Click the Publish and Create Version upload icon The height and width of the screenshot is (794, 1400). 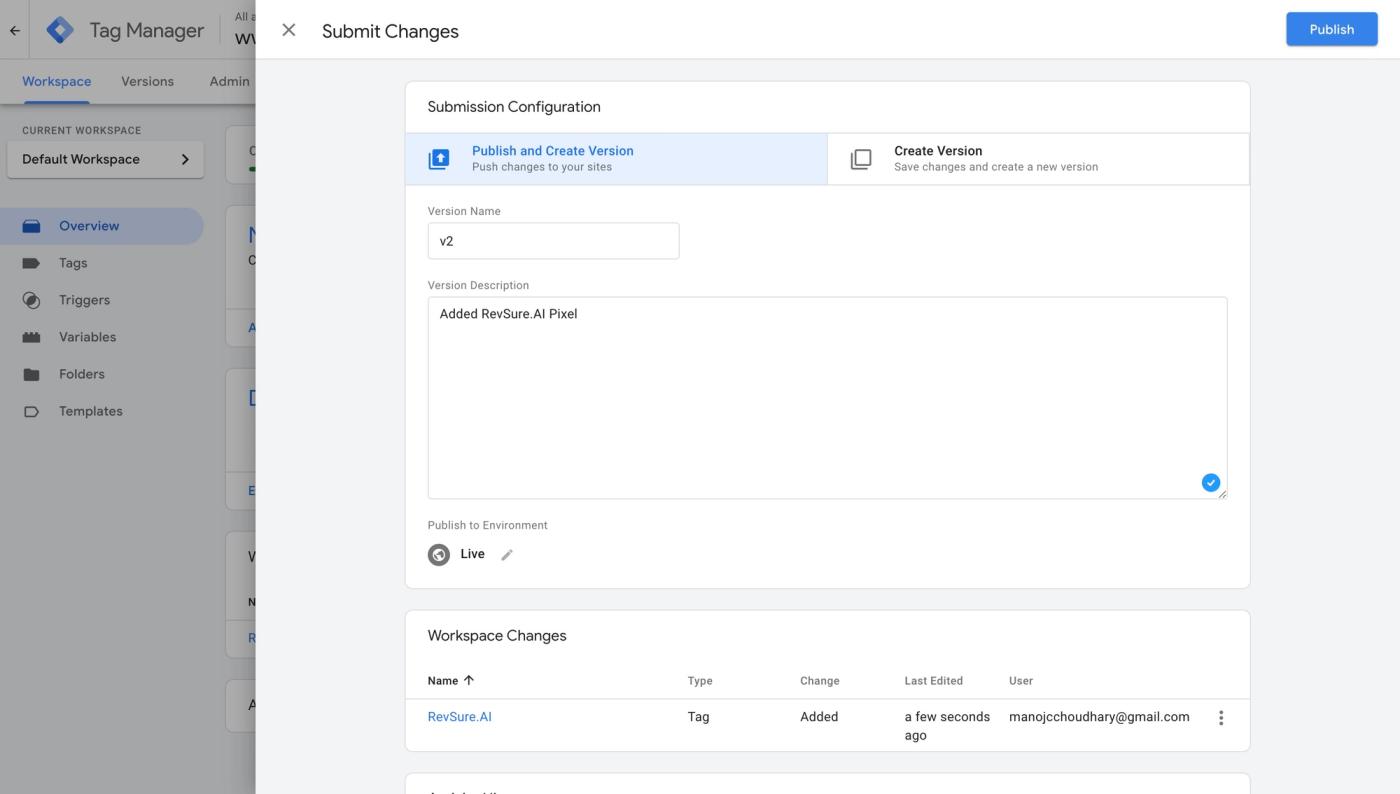439,159
